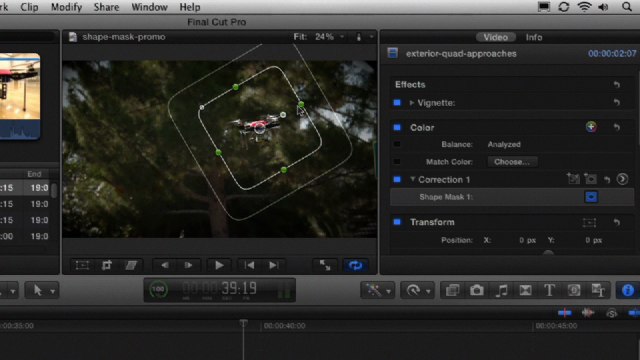This screenshot has height=360, width=640.
Task: Step to previous frame
Action: pyautogui.click(x=164, y=265)
